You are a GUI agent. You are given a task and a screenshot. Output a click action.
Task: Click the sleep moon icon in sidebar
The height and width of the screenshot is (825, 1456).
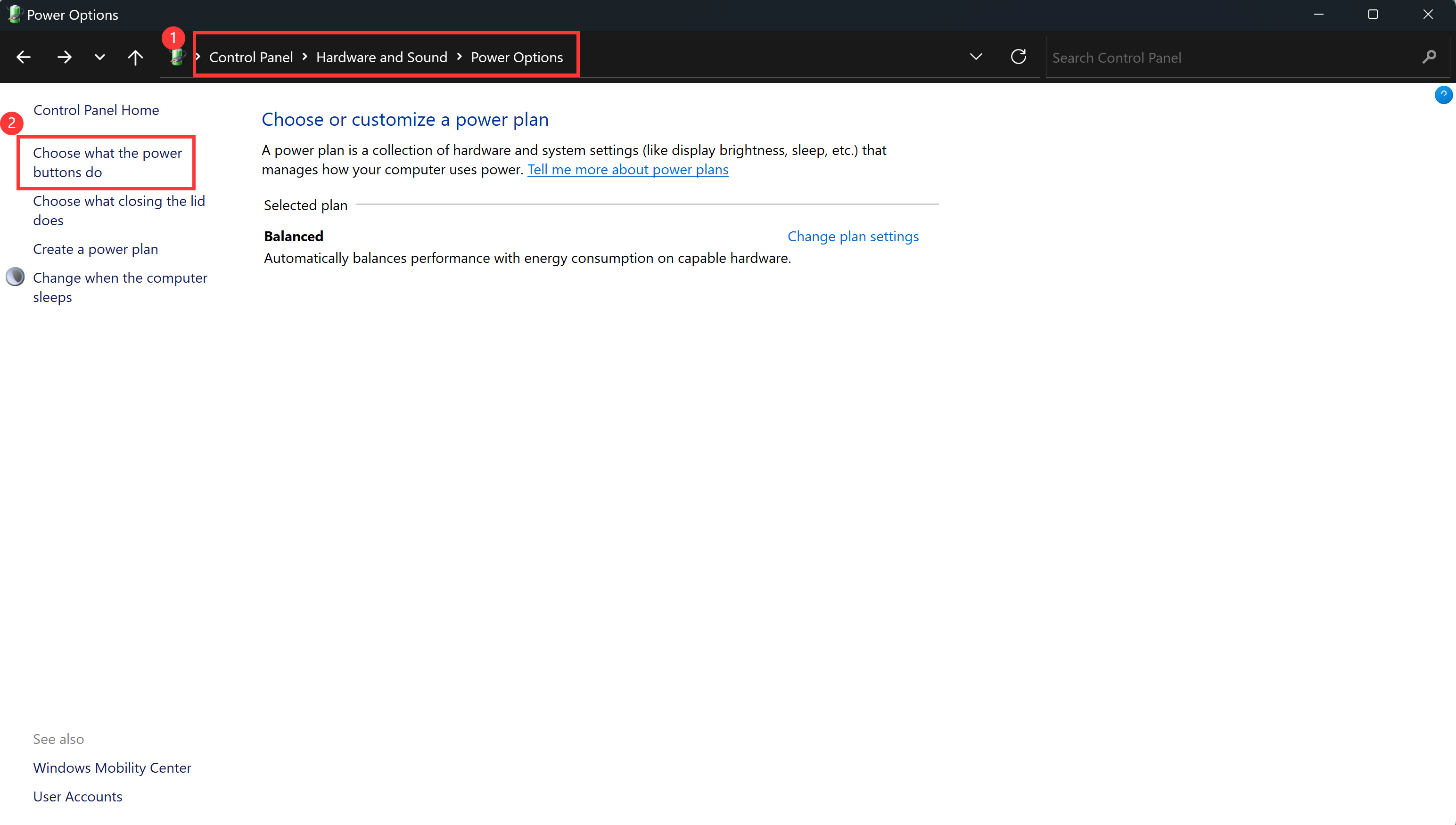[x=15, y=277]
